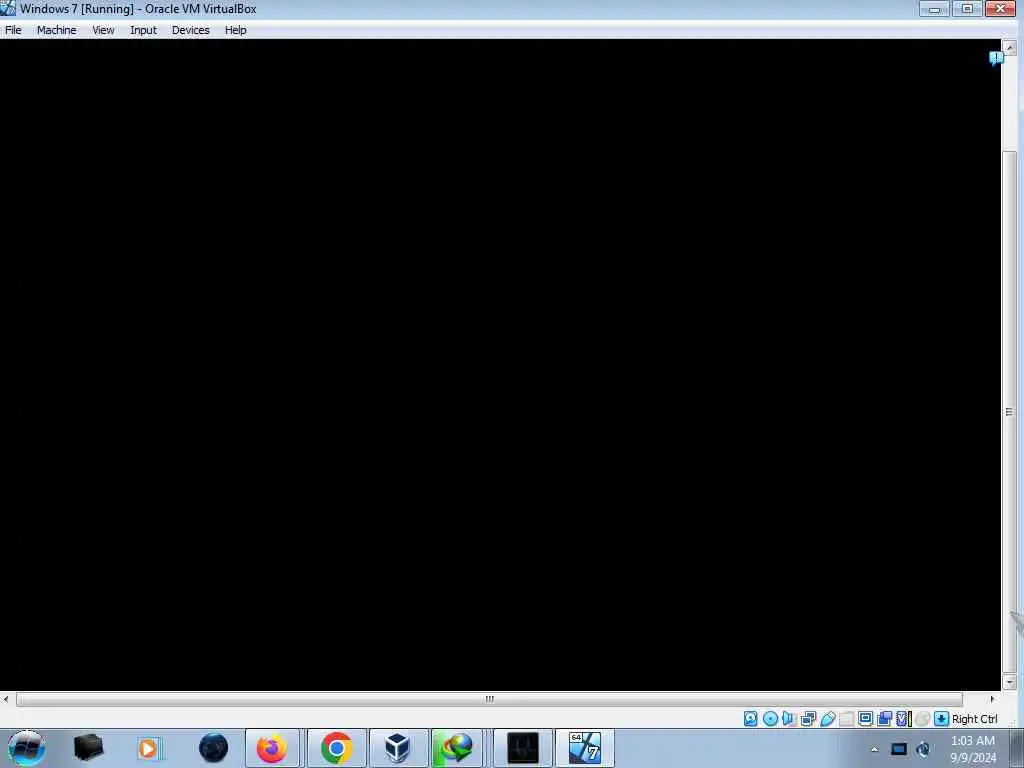This screenshot has width=1024, height=768.
Task: Click the vertical scrollbar down arrow
Action: coord(1009,682)
